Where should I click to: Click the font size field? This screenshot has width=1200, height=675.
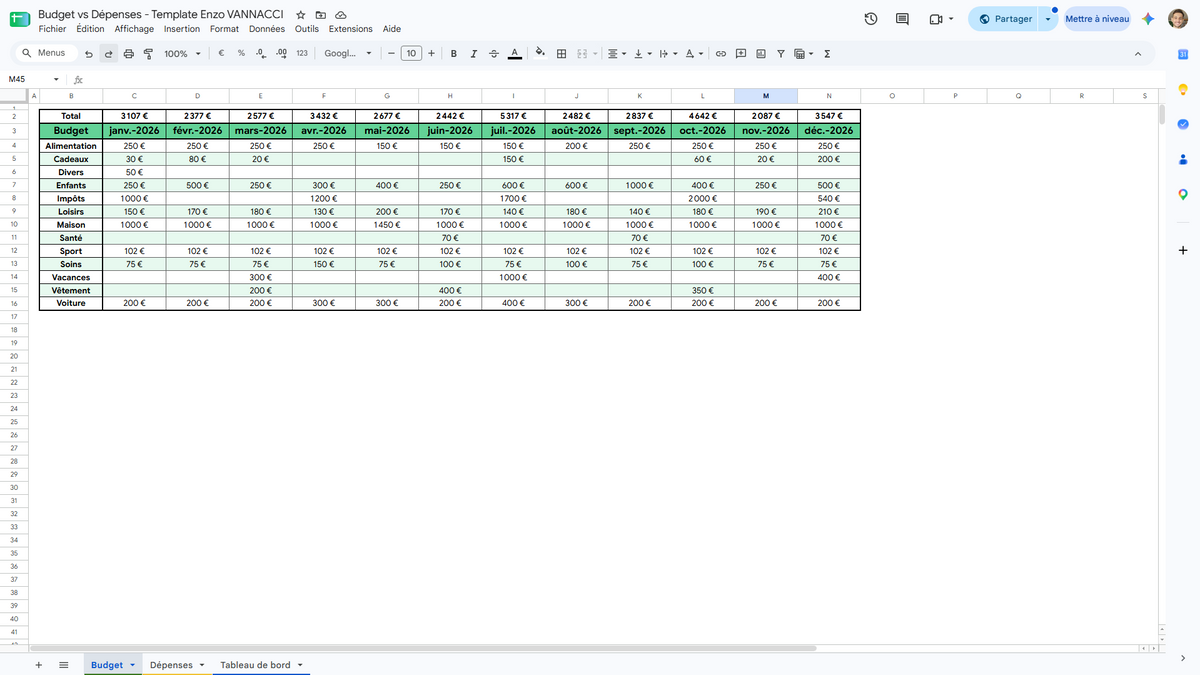411,54
